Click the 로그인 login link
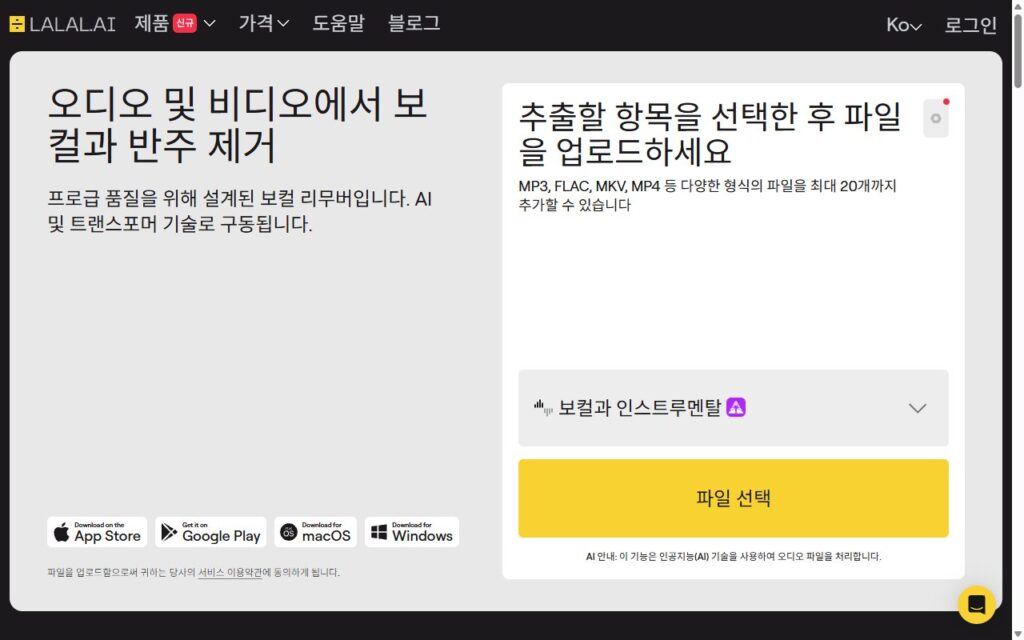The height and width of the screenshot is (640, 1024). 970,25
